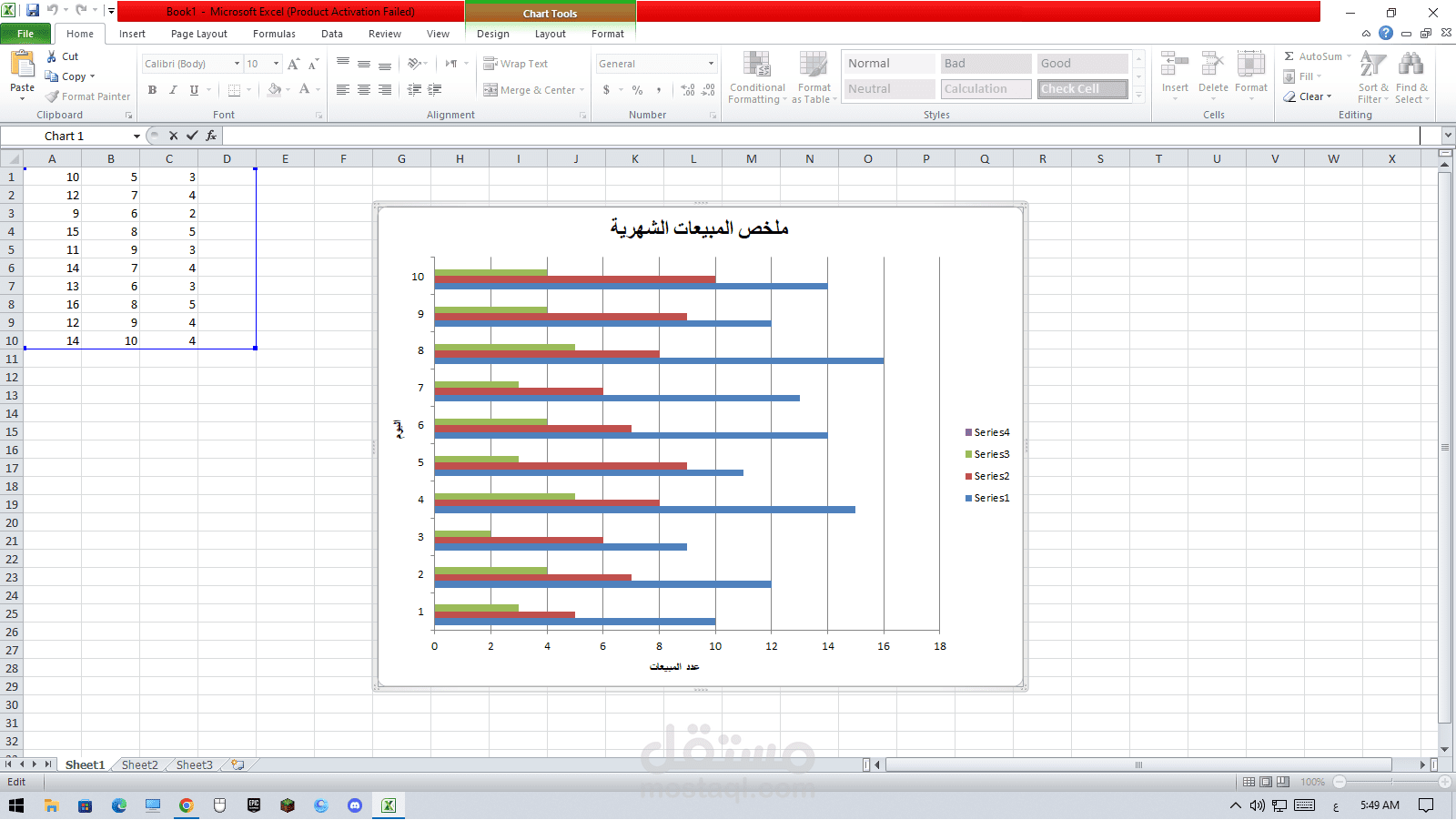Click the Increase Decimal icon
Viewport: 1456px width, 820px height.
click(x=688, y=89)
